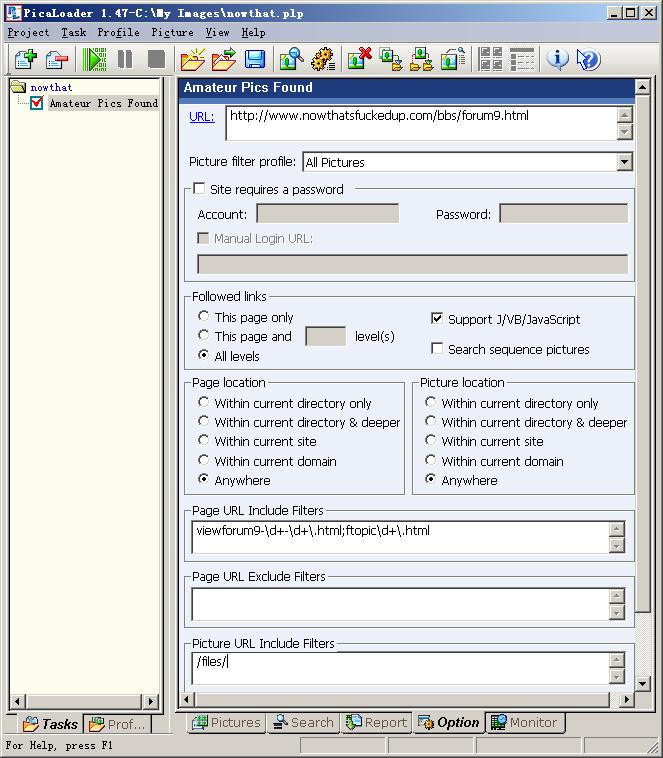This screenshot has height=758, width=663.
Task: Click the URL: hyperlink label
Action: coord(201,117)
